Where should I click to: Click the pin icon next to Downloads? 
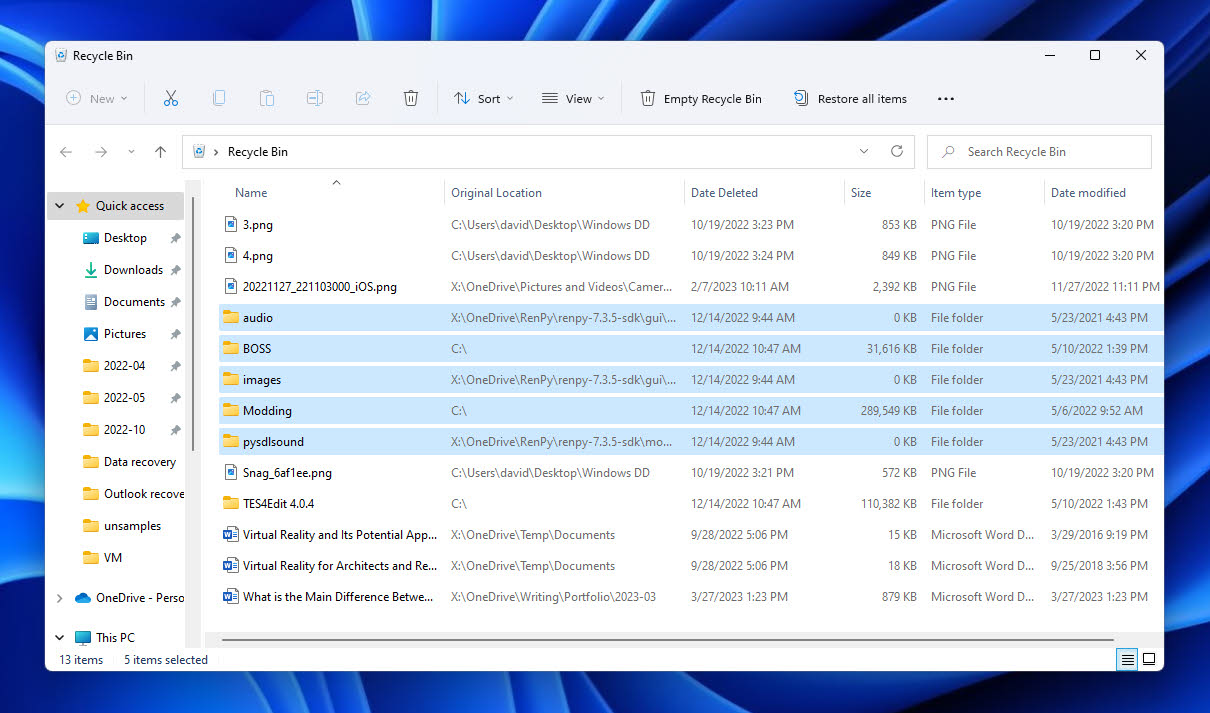coord(175,270)
